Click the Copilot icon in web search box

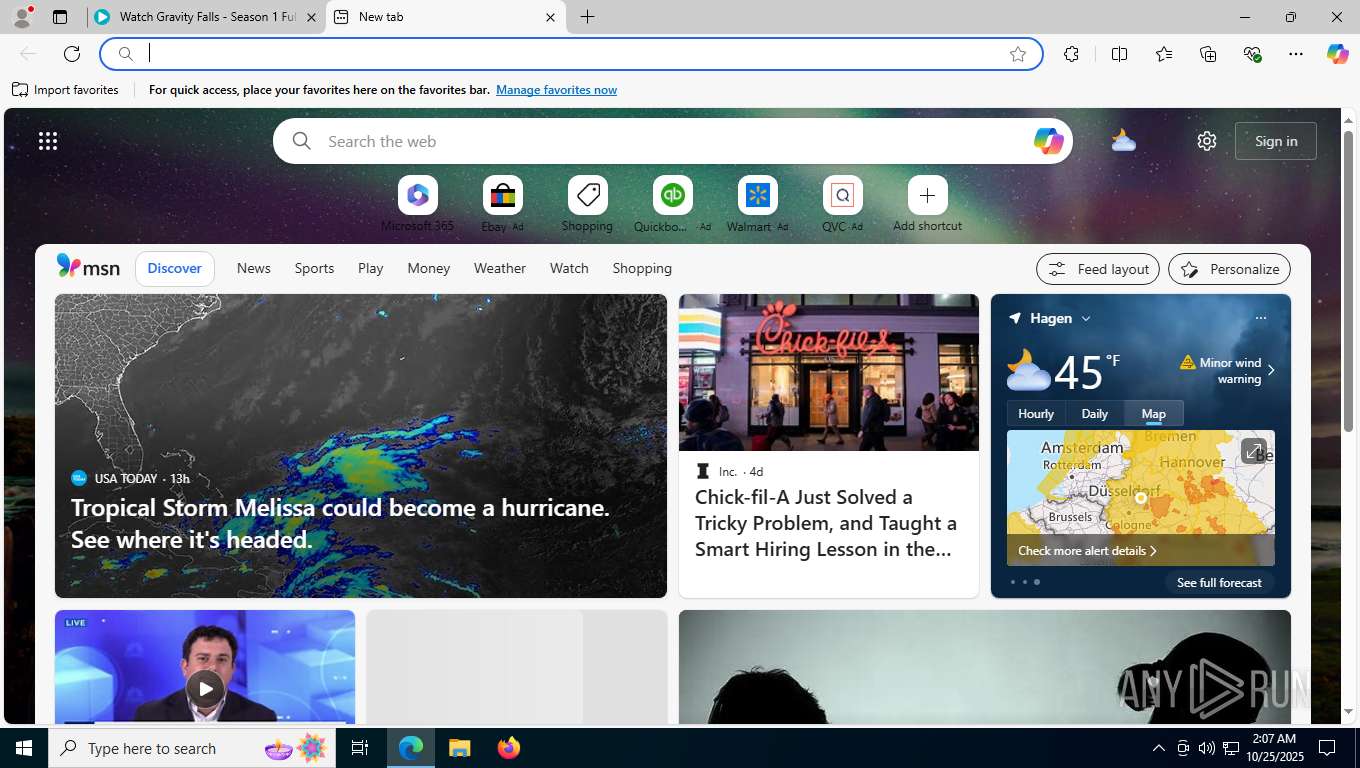(x=1048, y=141)
